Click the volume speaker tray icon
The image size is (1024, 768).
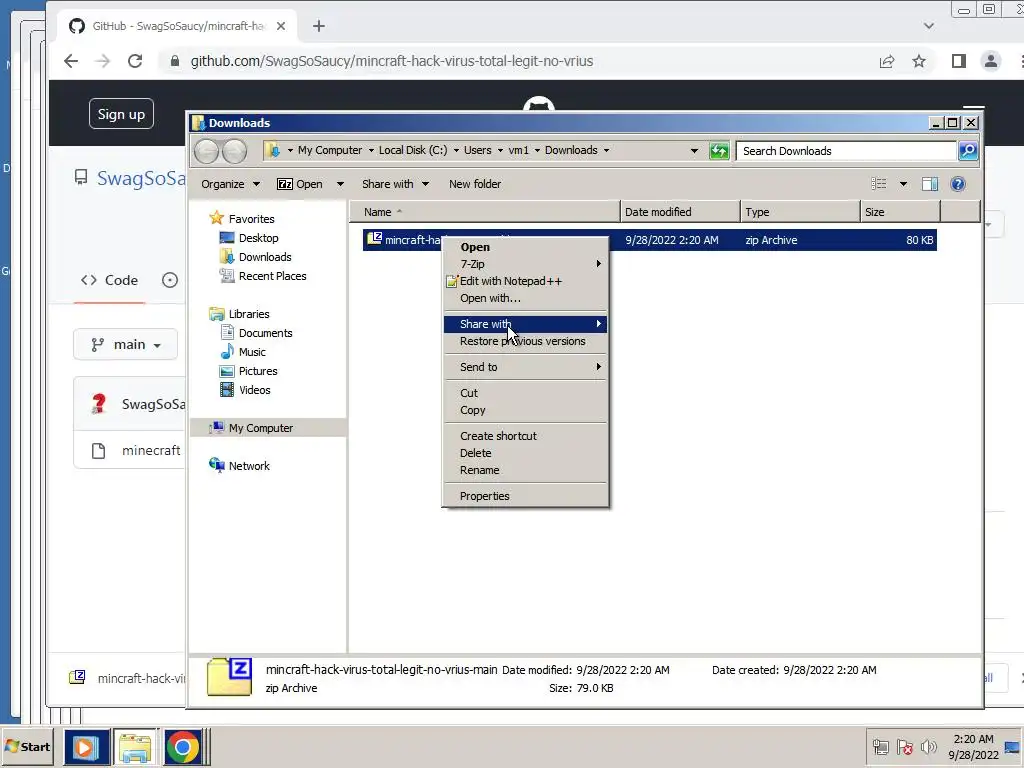[x=928, y=747]
